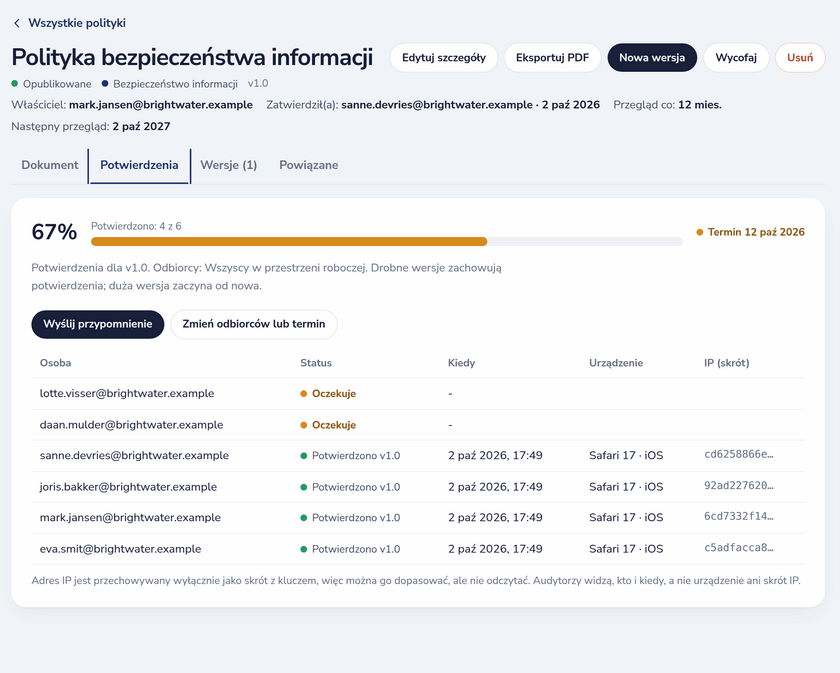The height and width of the screenshot is (673, 840).
Task: Go back via Wszystkie polityki link
Action: [x=77, y=23]
